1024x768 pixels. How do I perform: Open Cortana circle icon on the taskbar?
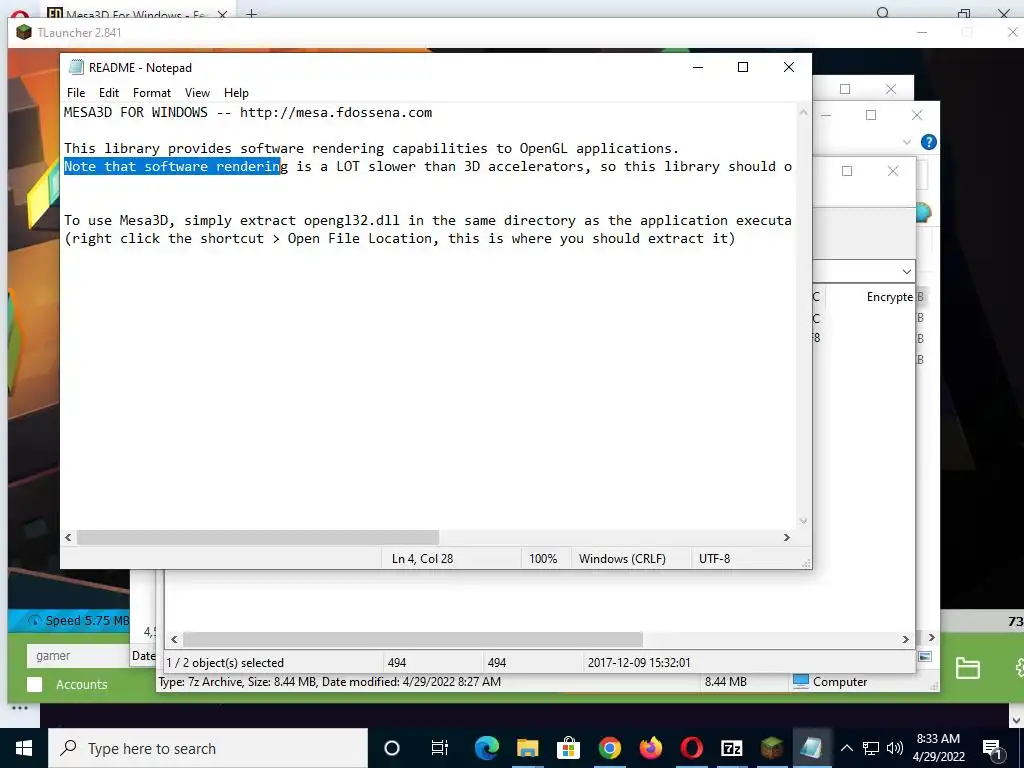pos(392,748)
